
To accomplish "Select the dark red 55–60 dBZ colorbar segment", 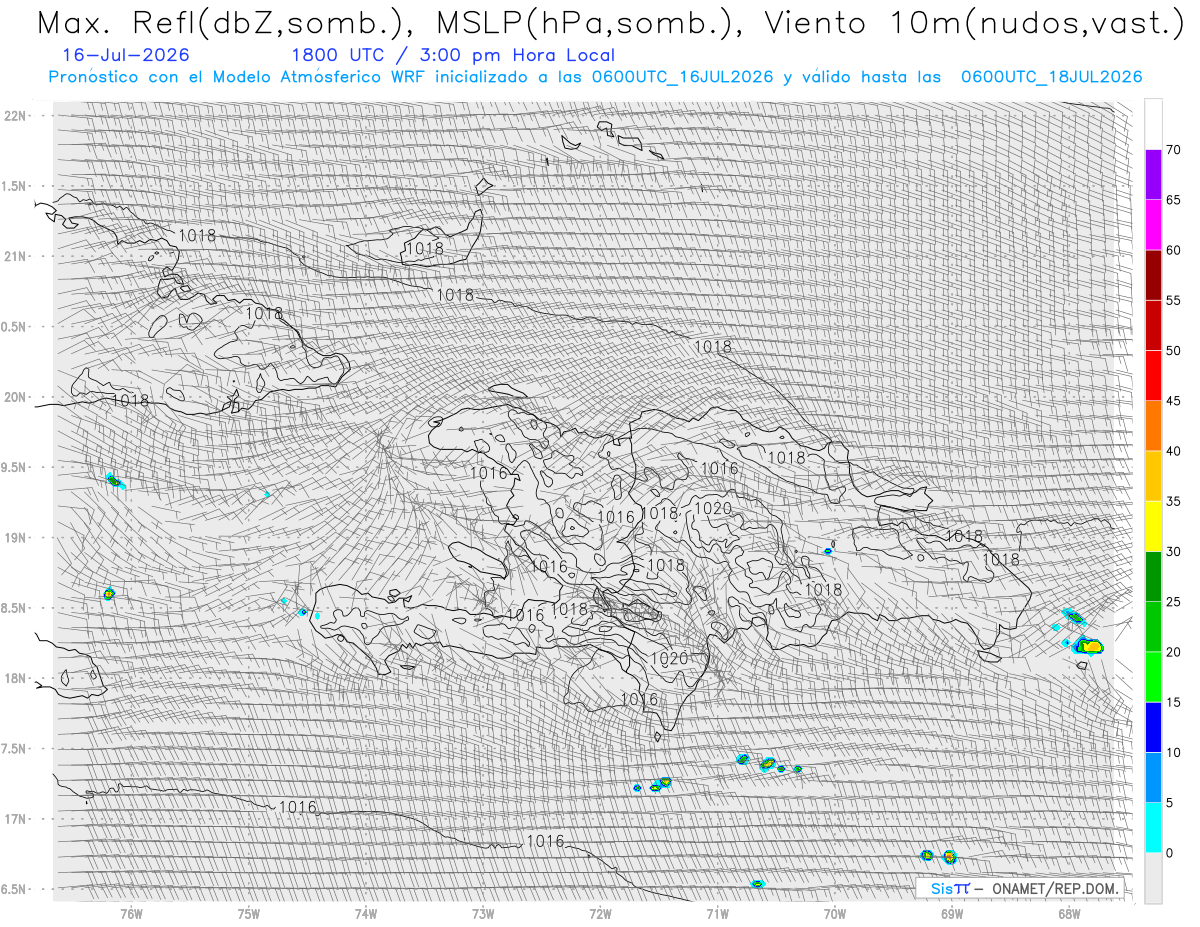I will tap(1153, 275).
